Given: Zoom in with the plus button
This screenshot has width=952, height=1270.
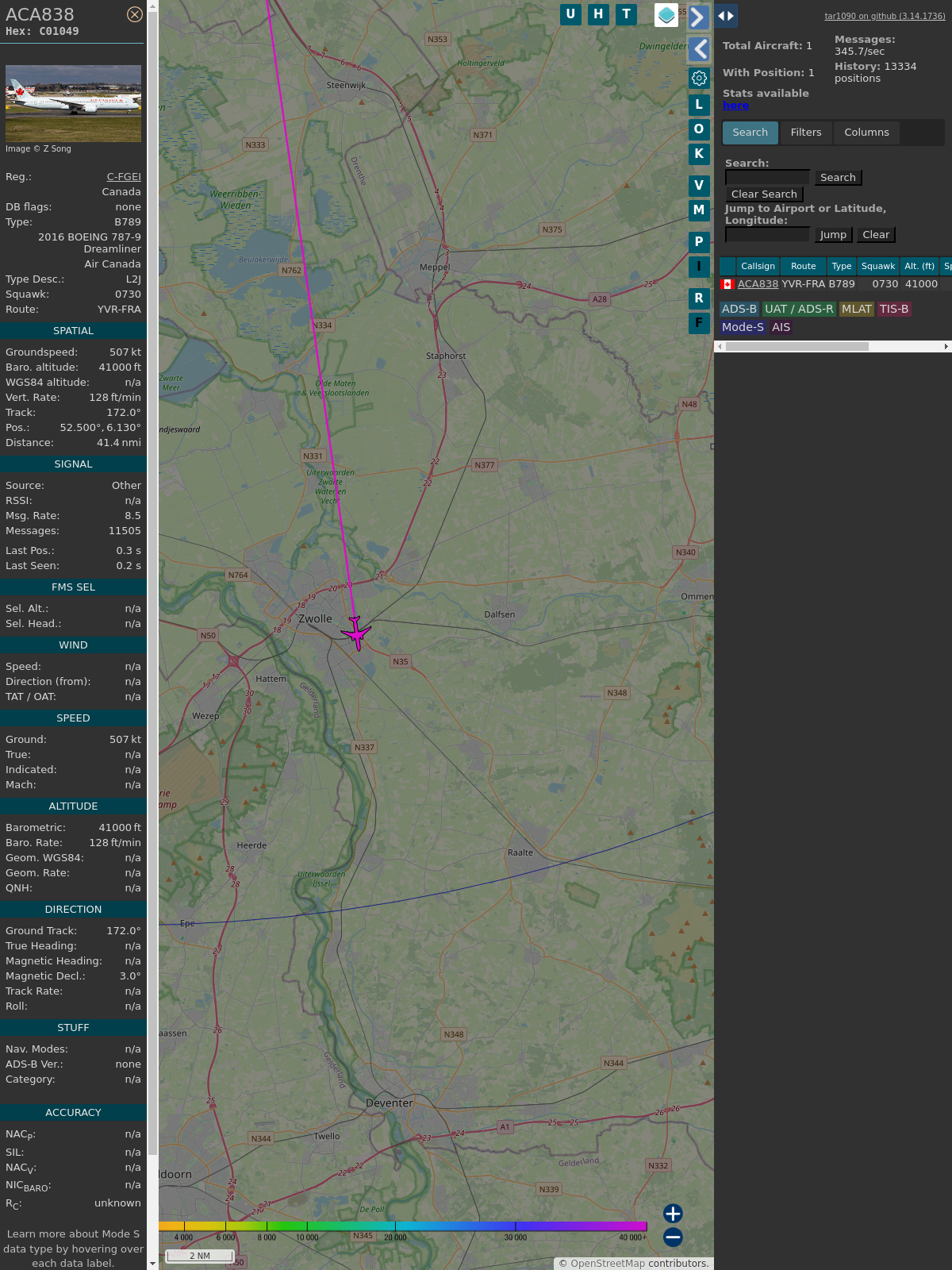Looking at the screenshot, I should pos(673,1214).
